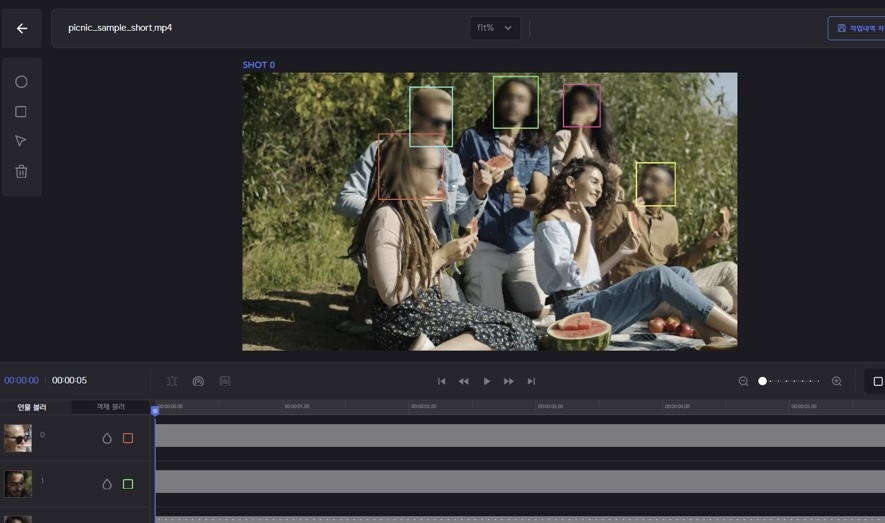The image size is (885, 523).
Task: Click the timeline zoom slider handle
Action: click(x=762, y=381)
